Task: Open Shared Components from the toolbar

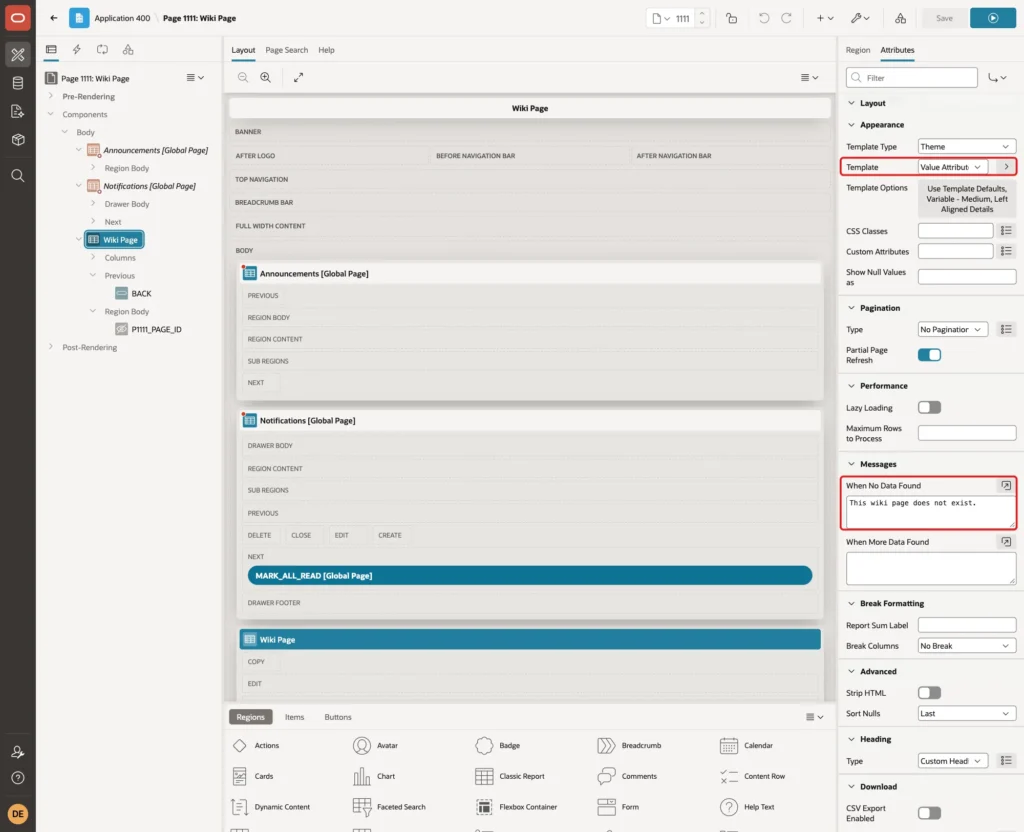Action: click(x=900, y=18)
